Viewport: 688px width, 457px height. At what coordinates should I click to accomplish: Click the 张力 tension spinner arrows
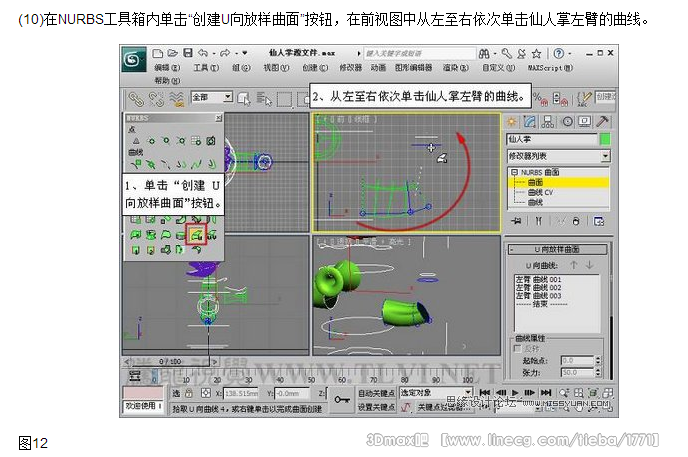tap(598, 372)
